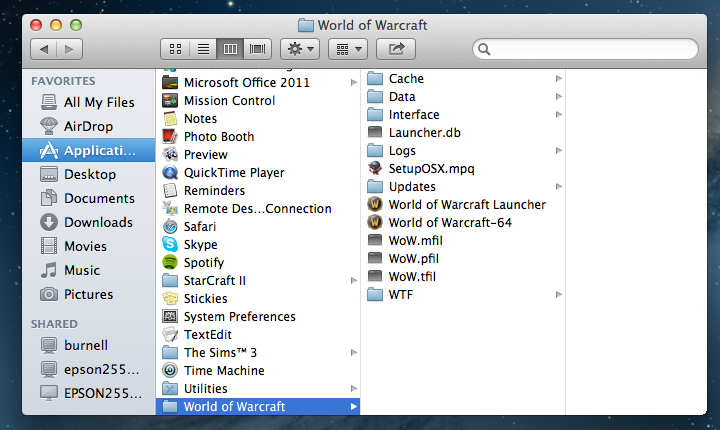Select the WTF folder

[400, 294]
